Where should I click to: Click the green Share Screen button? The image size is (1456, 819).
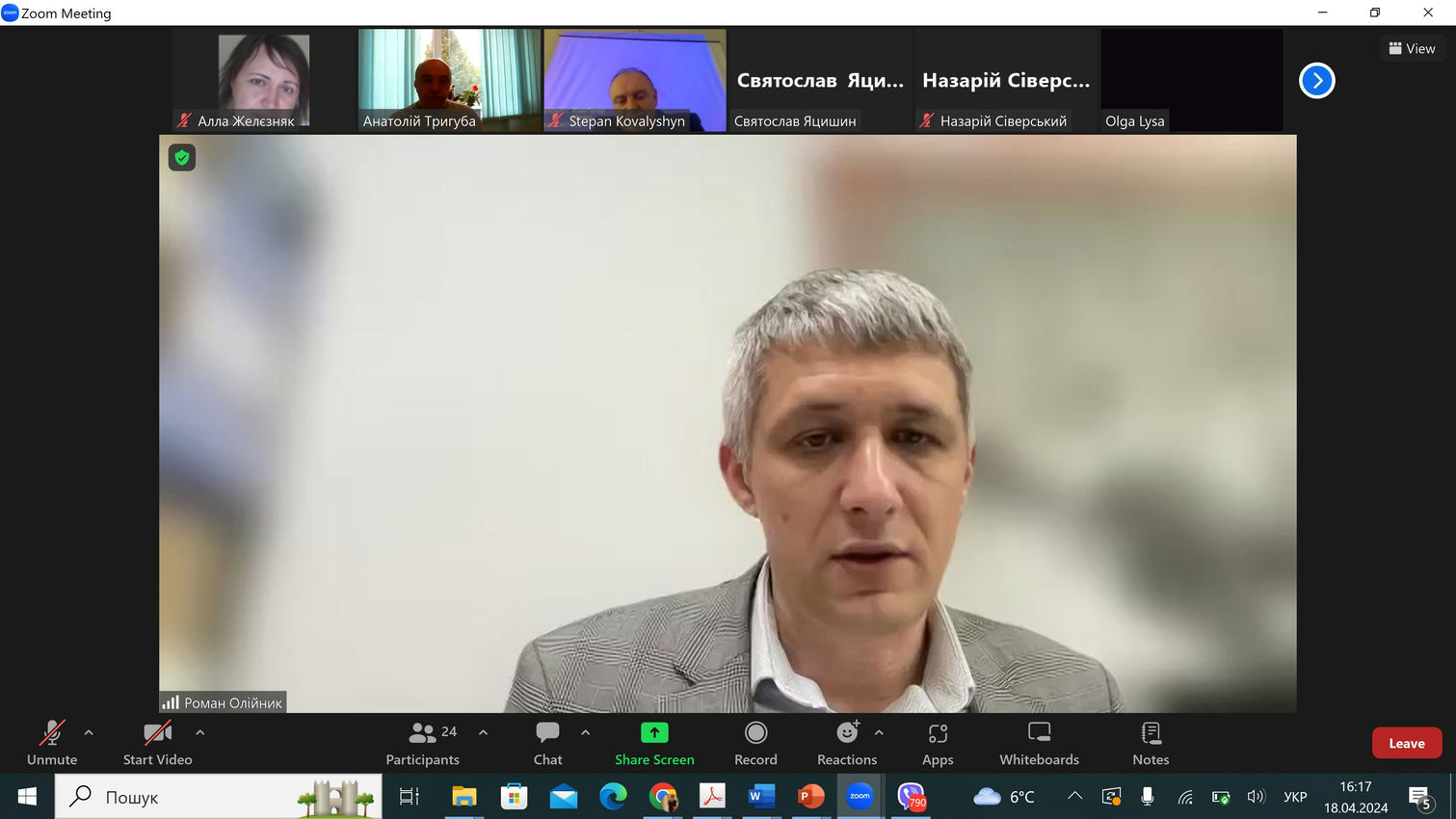point(654,743)
